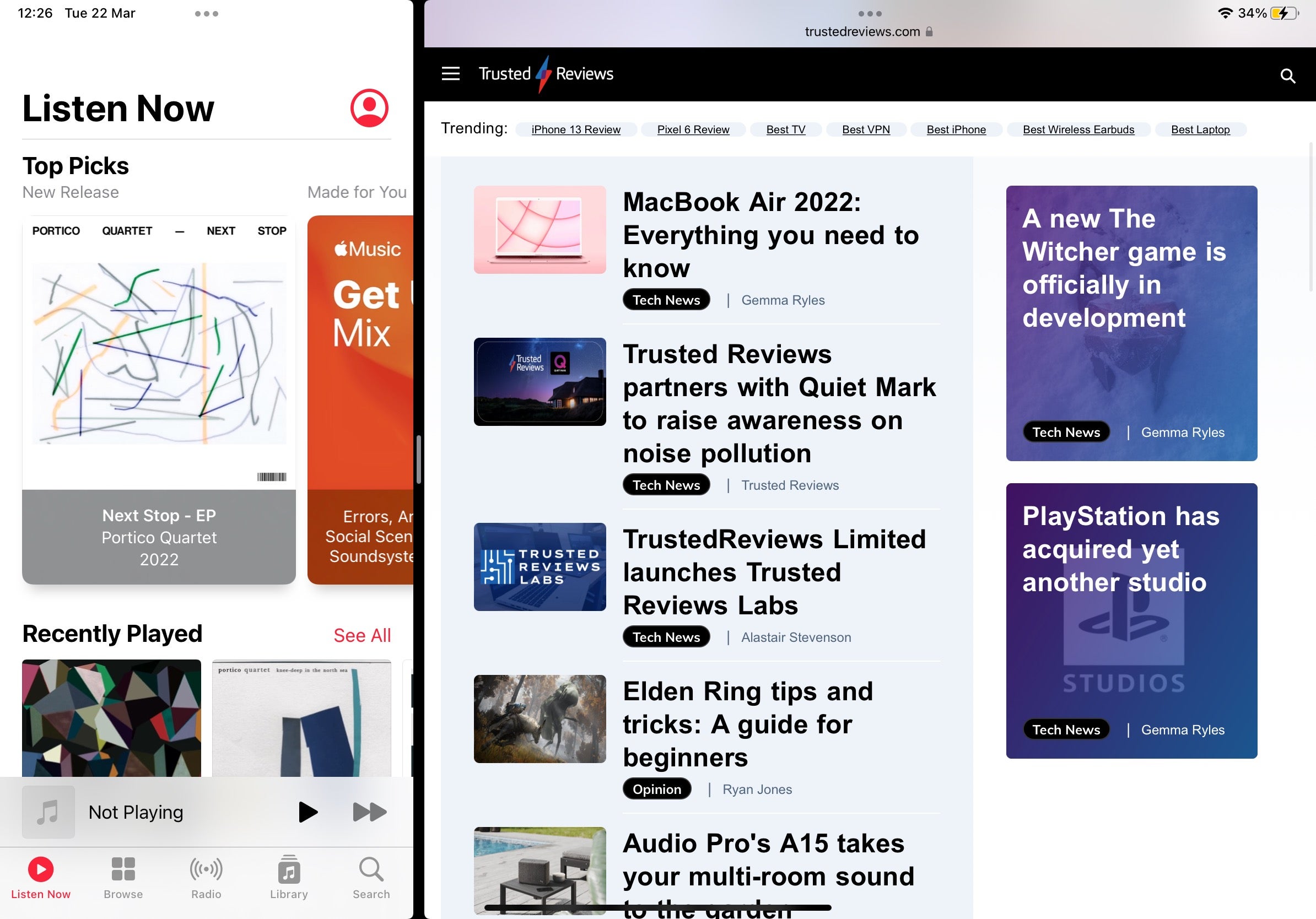Skip forward in the mini player
The height and width of the screenshot is (919, 1316).
370,812
